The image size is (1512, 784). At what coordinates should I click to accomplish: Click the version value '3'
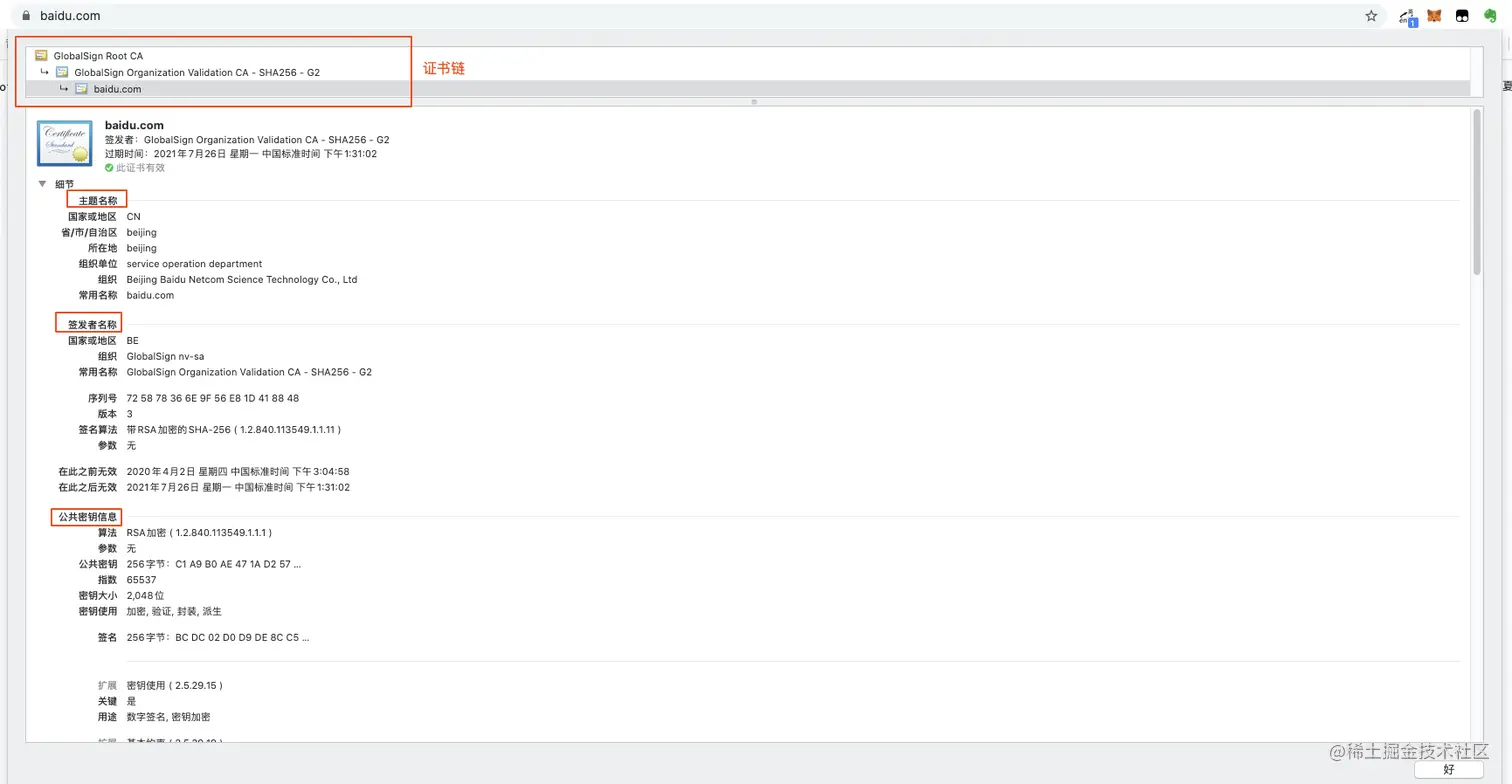(130, 414)
